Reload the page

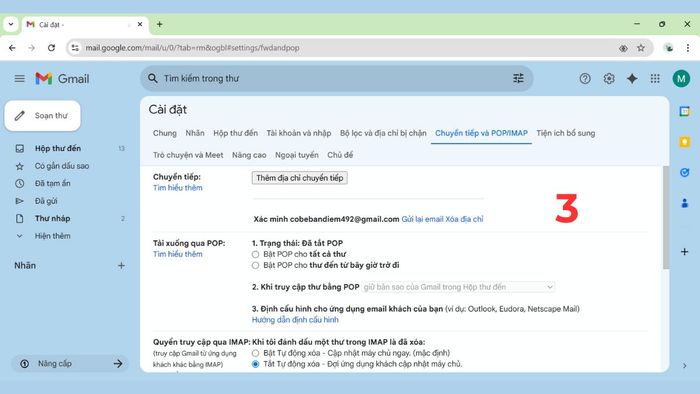pyautogui.click(x=51, y=48)
